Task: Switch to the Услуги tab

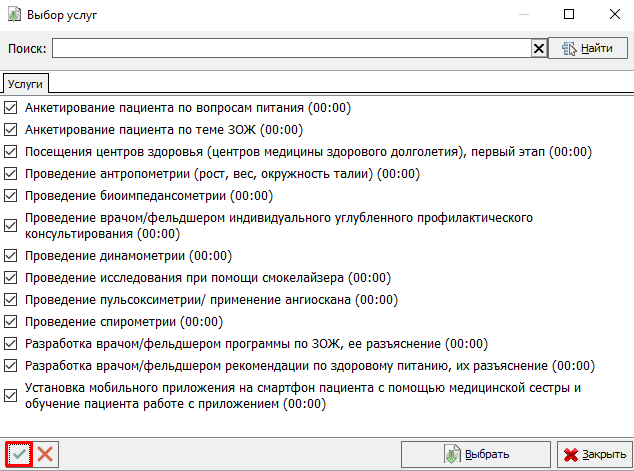Action: [25, 85]
